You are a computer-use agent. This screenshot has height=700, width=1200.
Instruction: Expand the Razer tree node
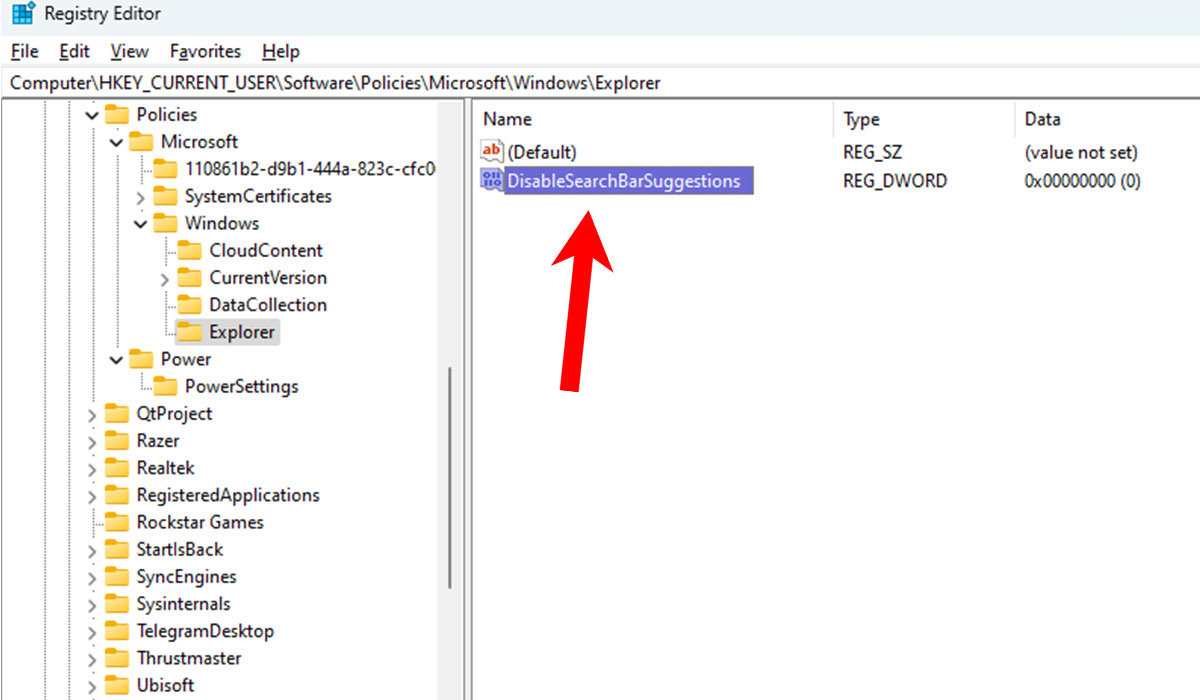pos(92,440)
